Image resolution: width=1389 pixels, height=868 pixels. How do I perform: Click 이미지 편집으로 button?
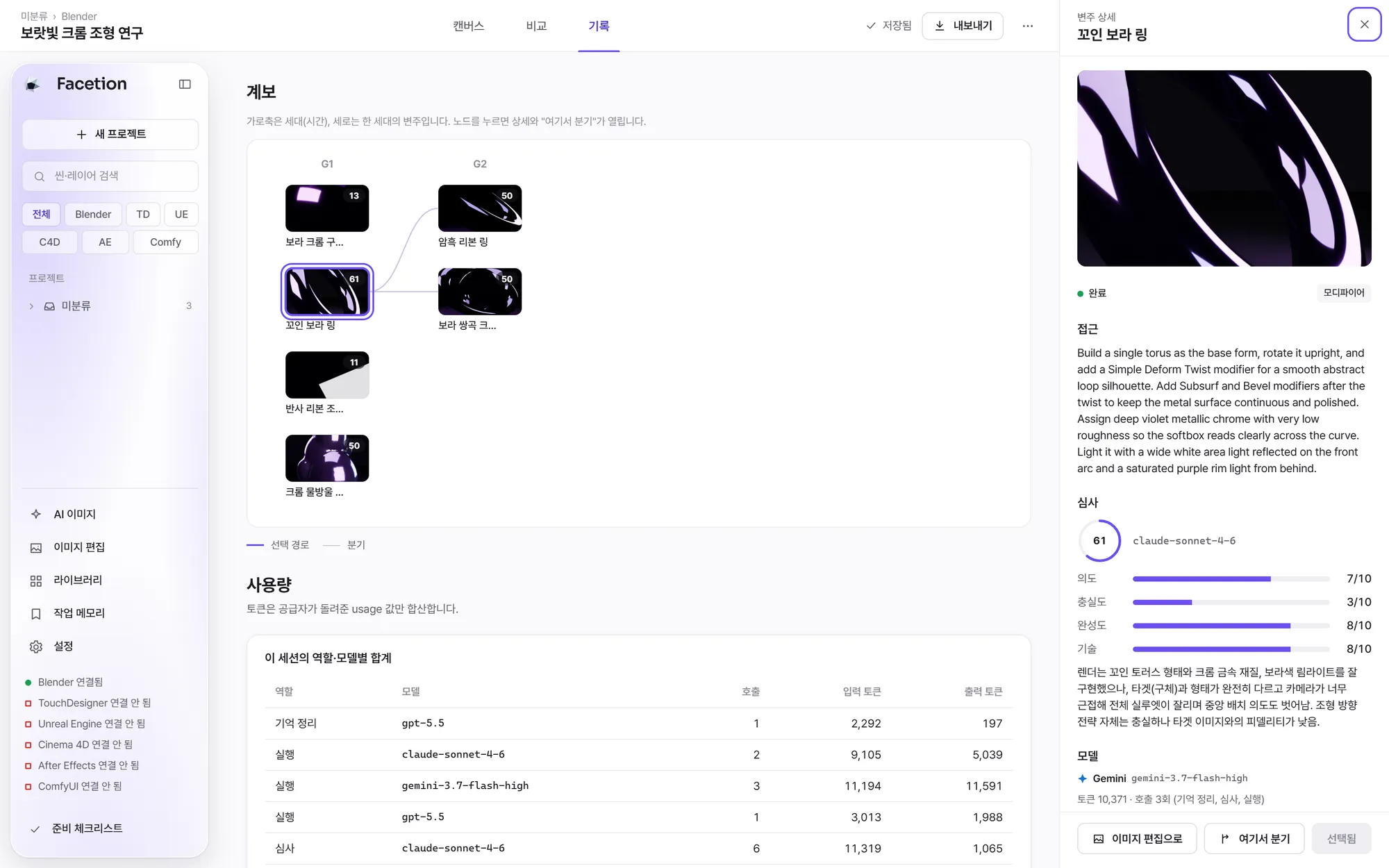[1137, 839]
